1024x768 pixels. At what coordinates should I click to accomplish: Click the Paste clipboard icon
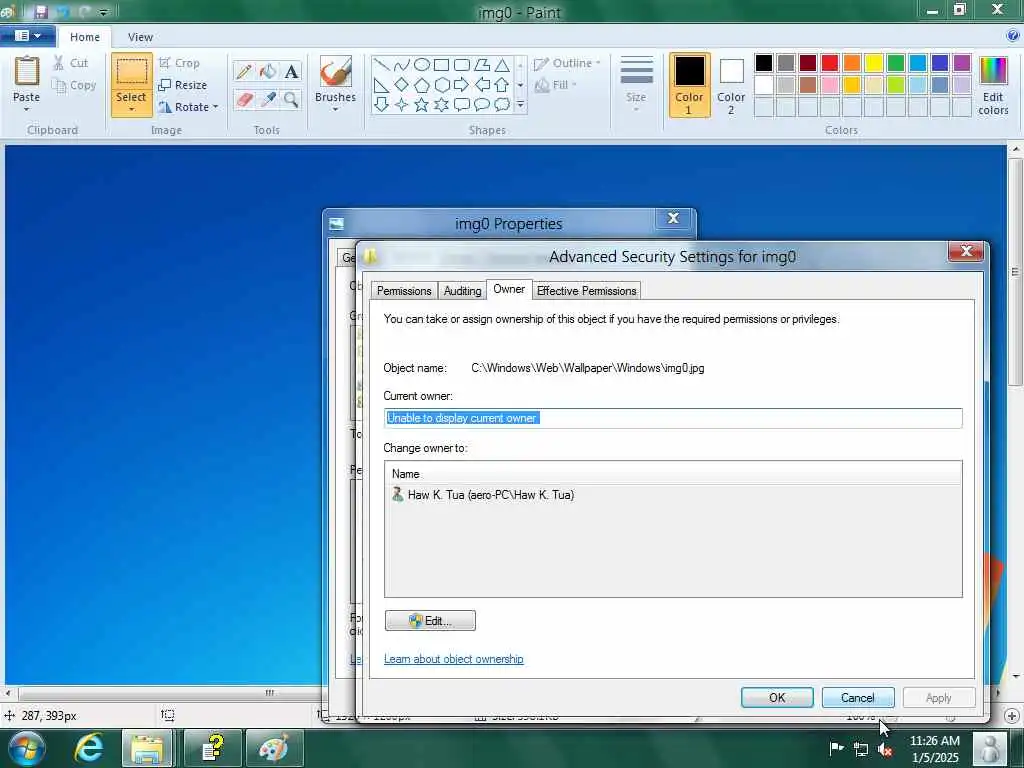(27, 71)
